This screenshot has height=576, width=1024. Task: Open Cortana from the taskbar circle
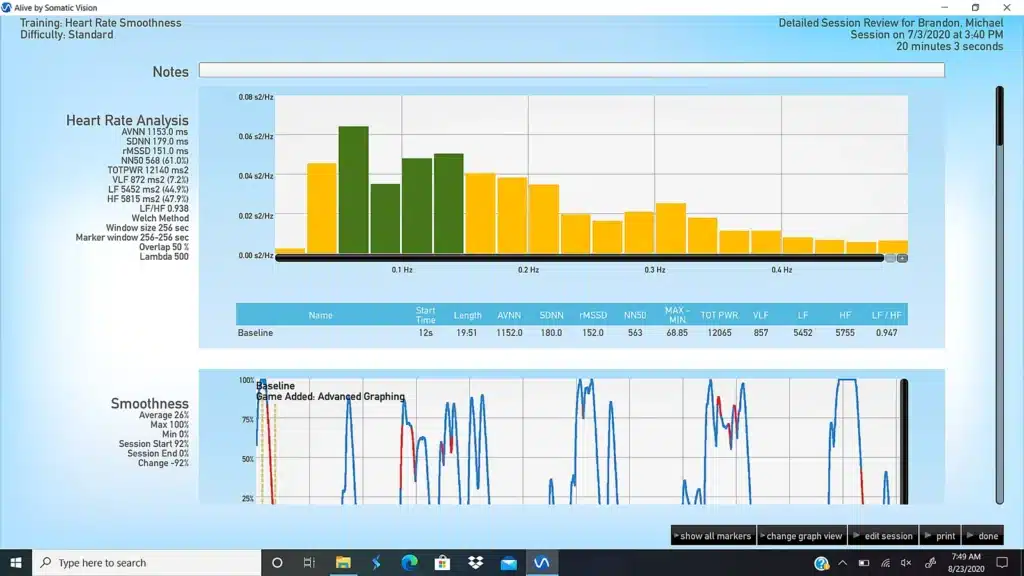coord(277,562)
